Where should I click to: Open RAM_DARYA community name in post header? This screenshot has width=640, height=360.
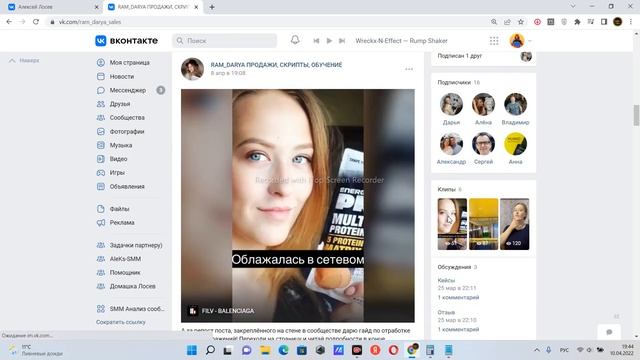coord(276,65)
